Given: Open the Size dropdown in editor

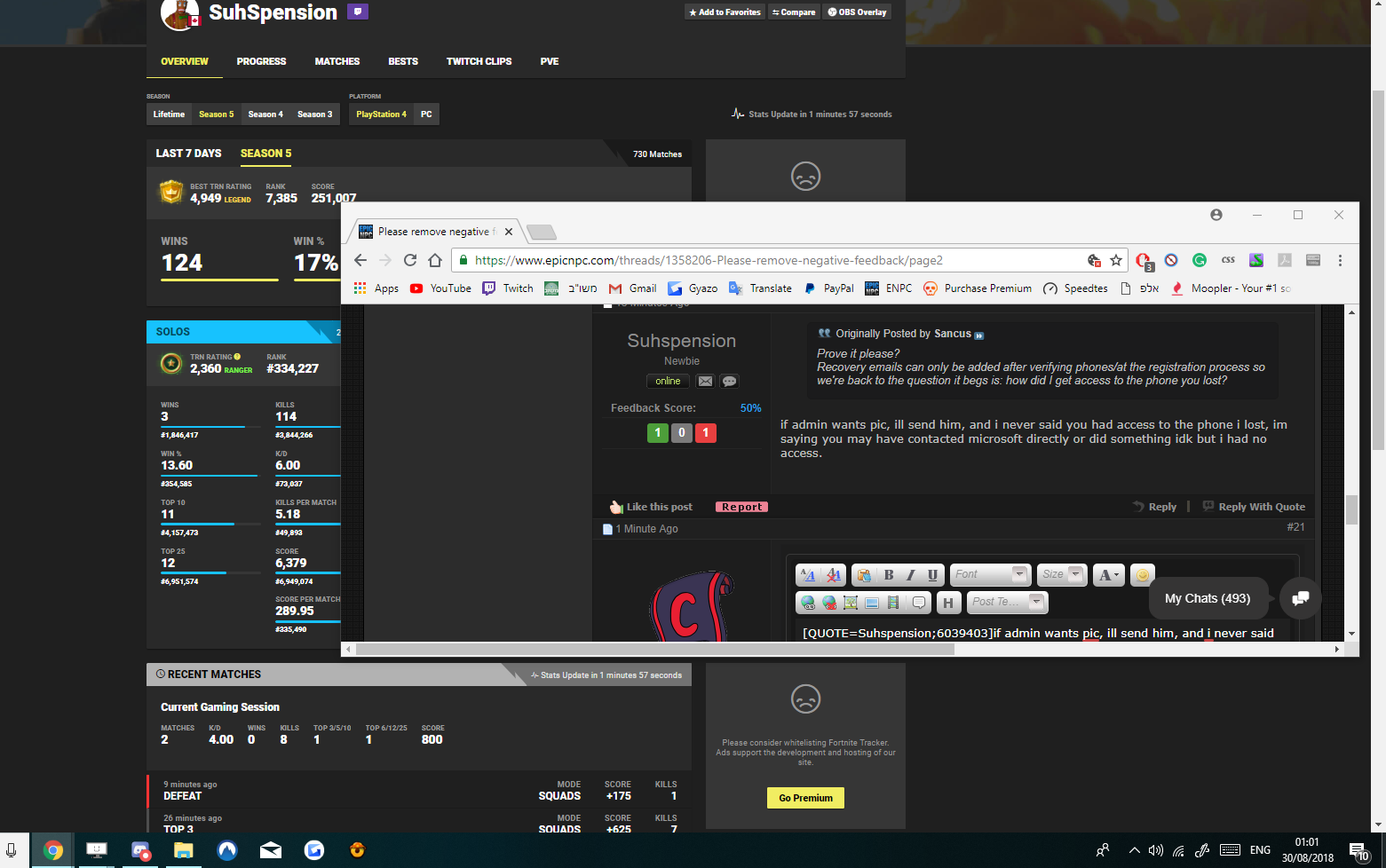Looking at the screenshot, I should point(1063,574).
